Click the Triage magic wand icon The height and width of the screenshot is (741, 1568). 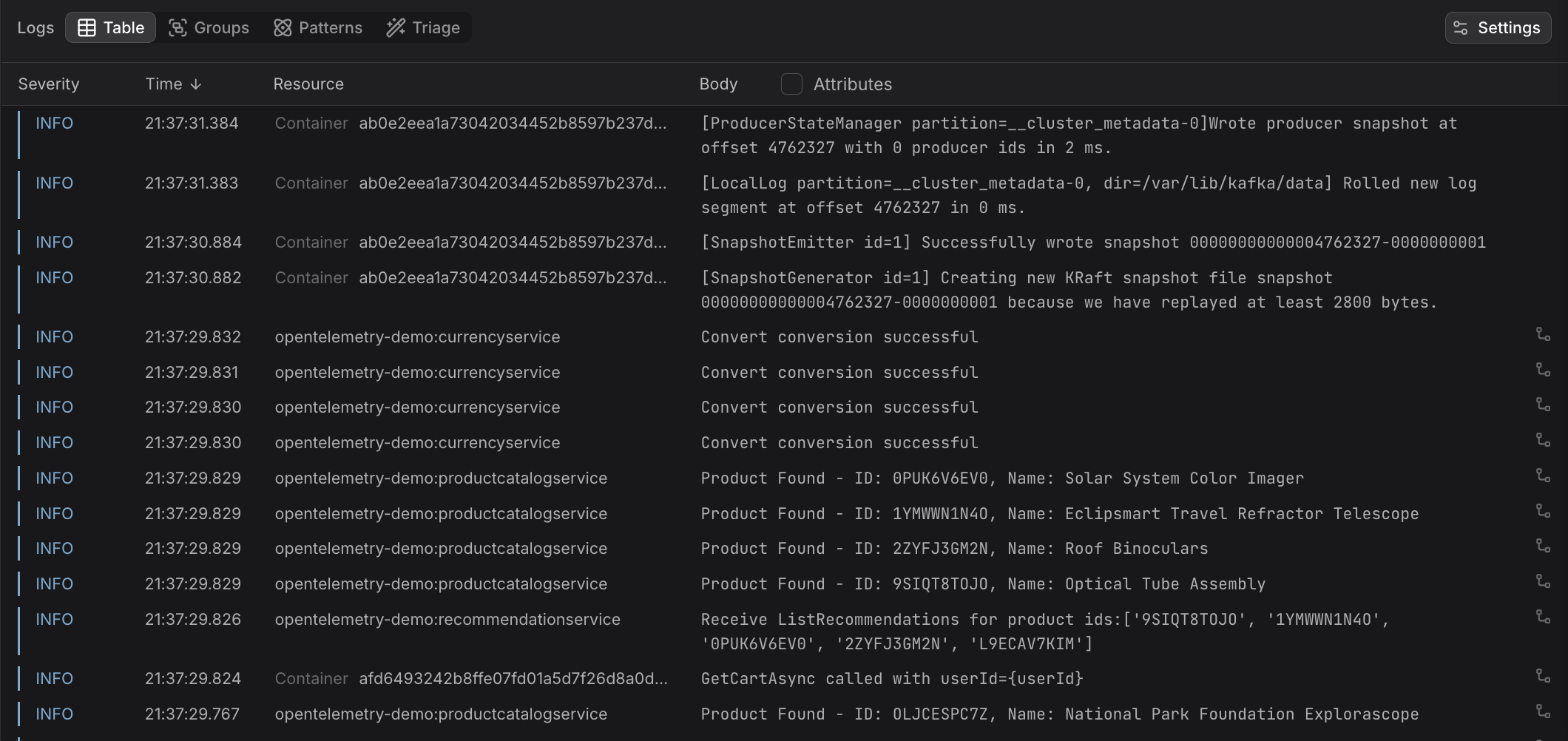(397, 27)
